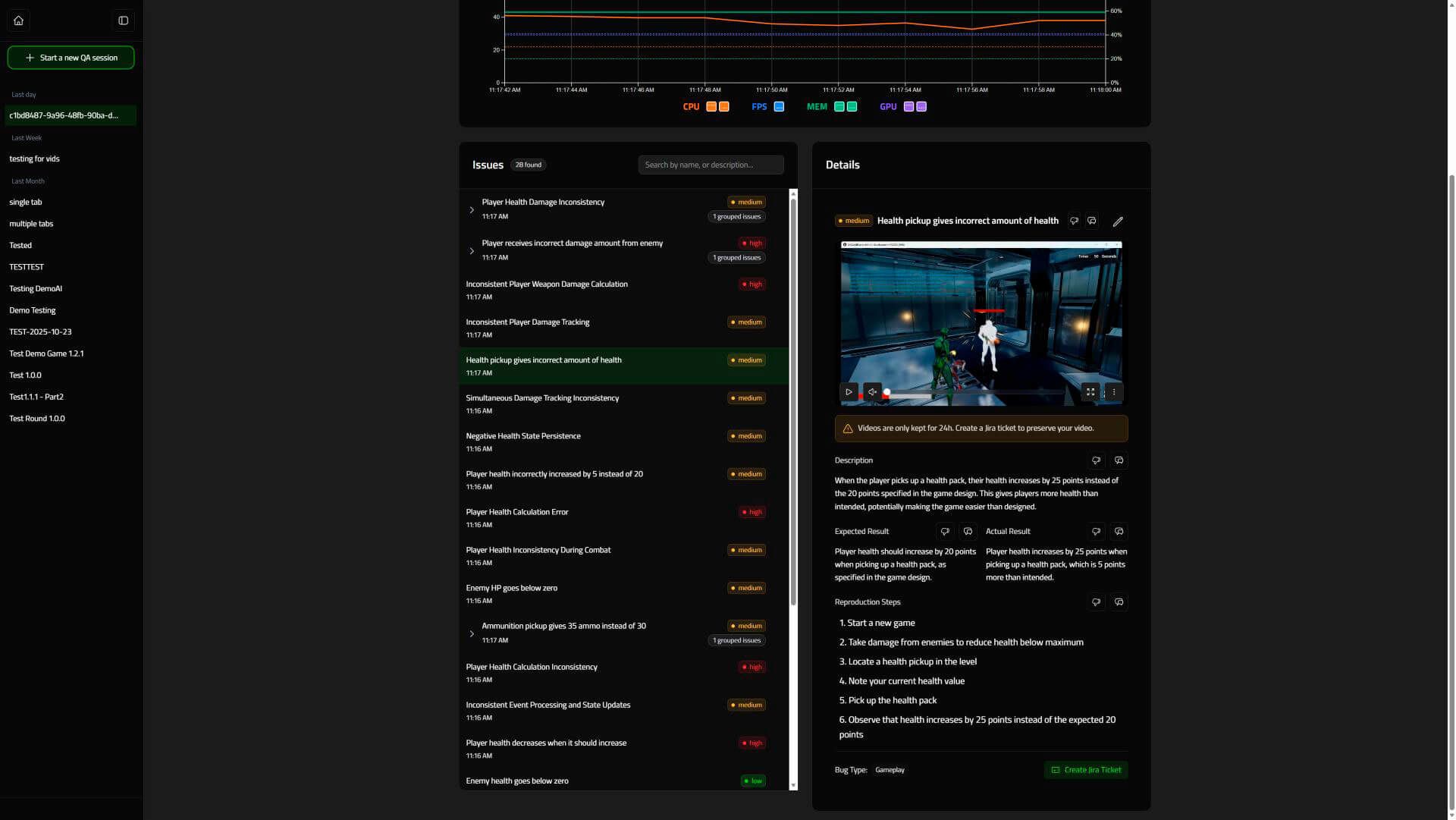
Task: Open fullscreen mode on the video
Action: click(x=1090, y=391)
